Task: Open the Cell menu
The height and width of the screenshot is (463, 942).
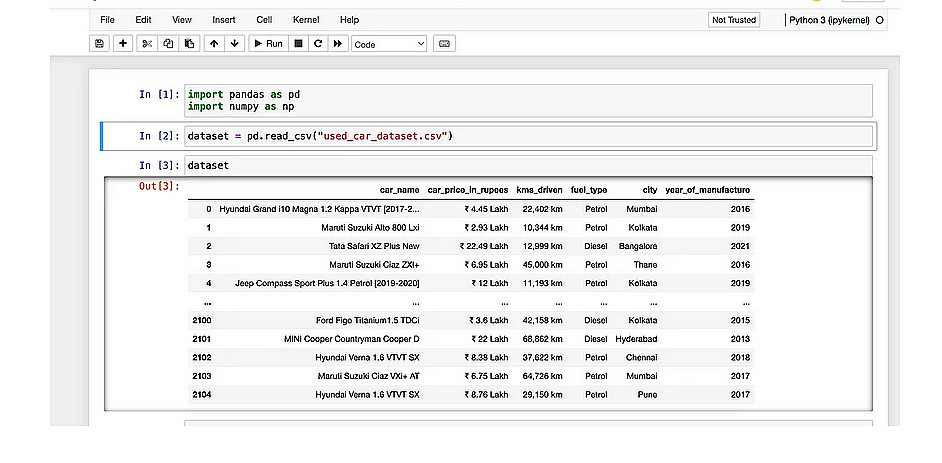Action: click(x=264, y=20)
